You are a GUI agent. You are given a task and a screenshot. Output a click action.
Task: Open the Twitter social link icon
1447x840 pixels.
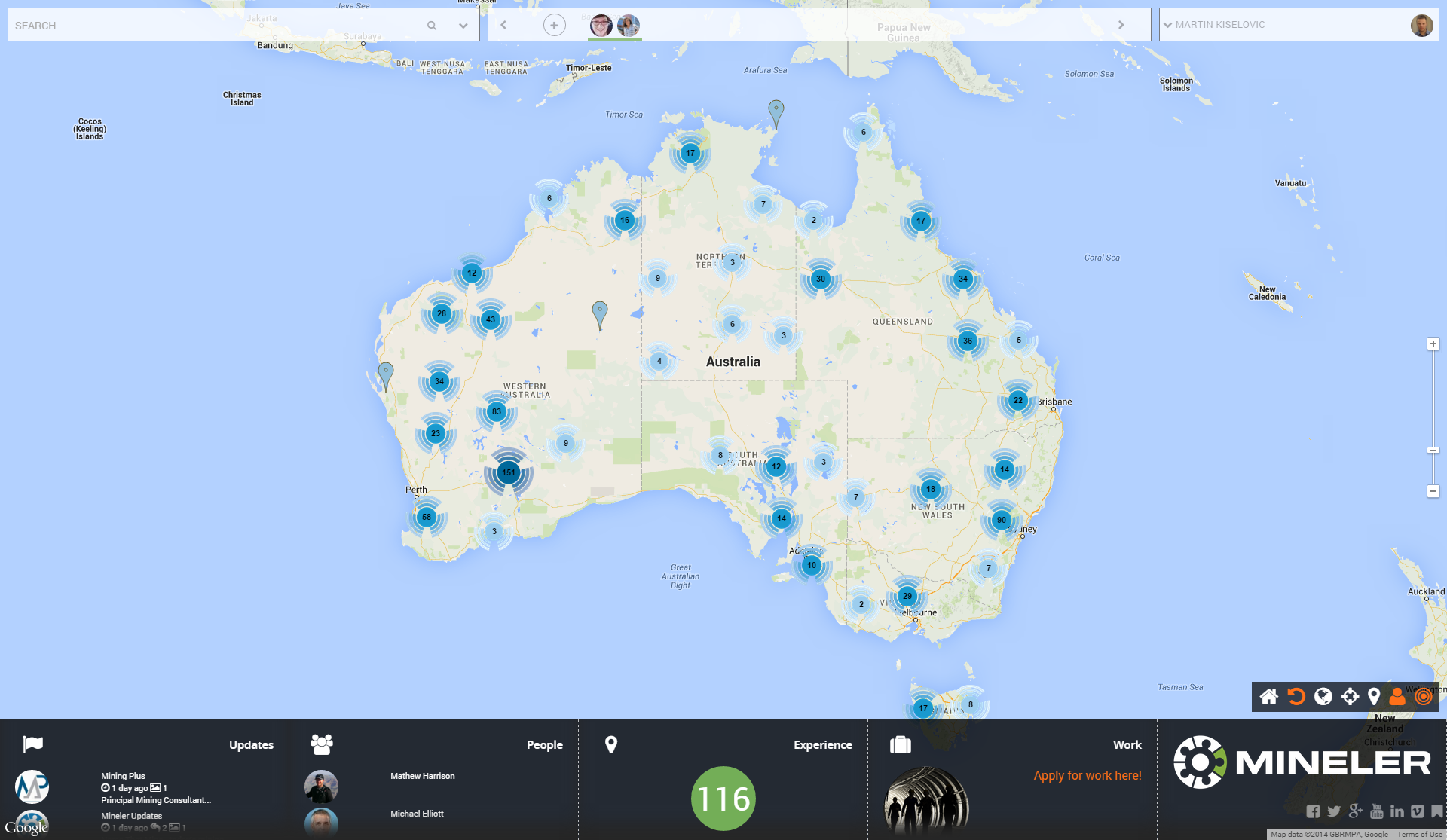(1334, 811)
